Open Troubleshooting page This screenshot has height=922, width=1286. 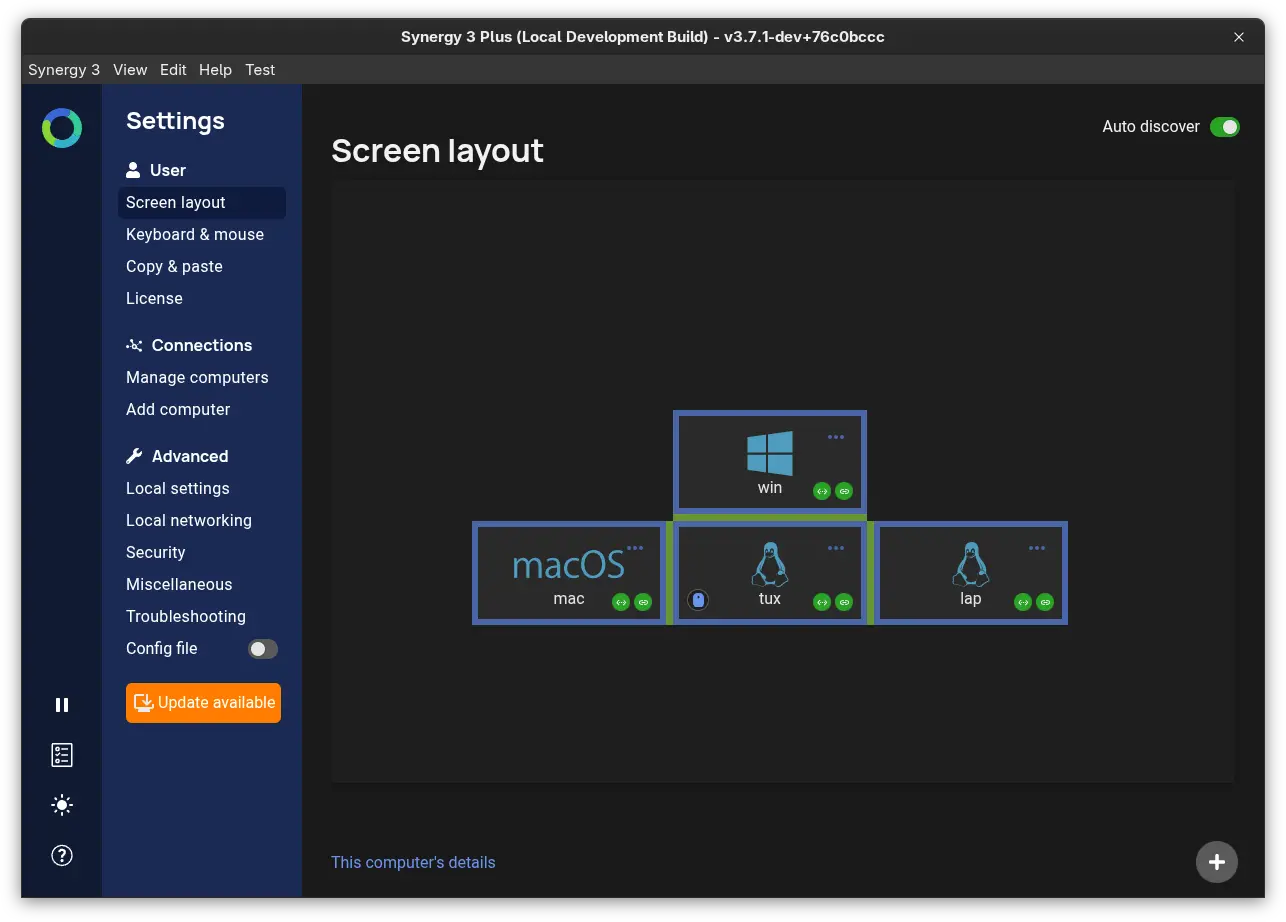point(186,616)
